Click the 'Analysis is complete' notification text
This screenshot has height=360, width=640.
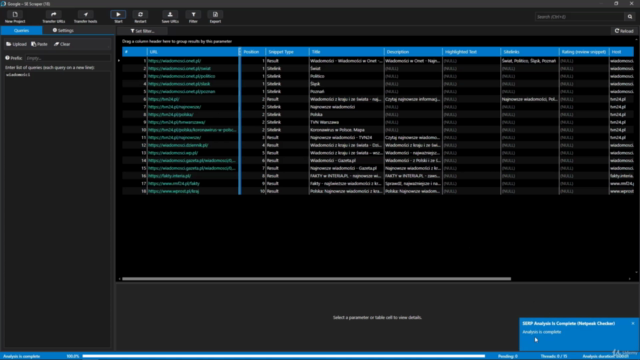(542, 332)
